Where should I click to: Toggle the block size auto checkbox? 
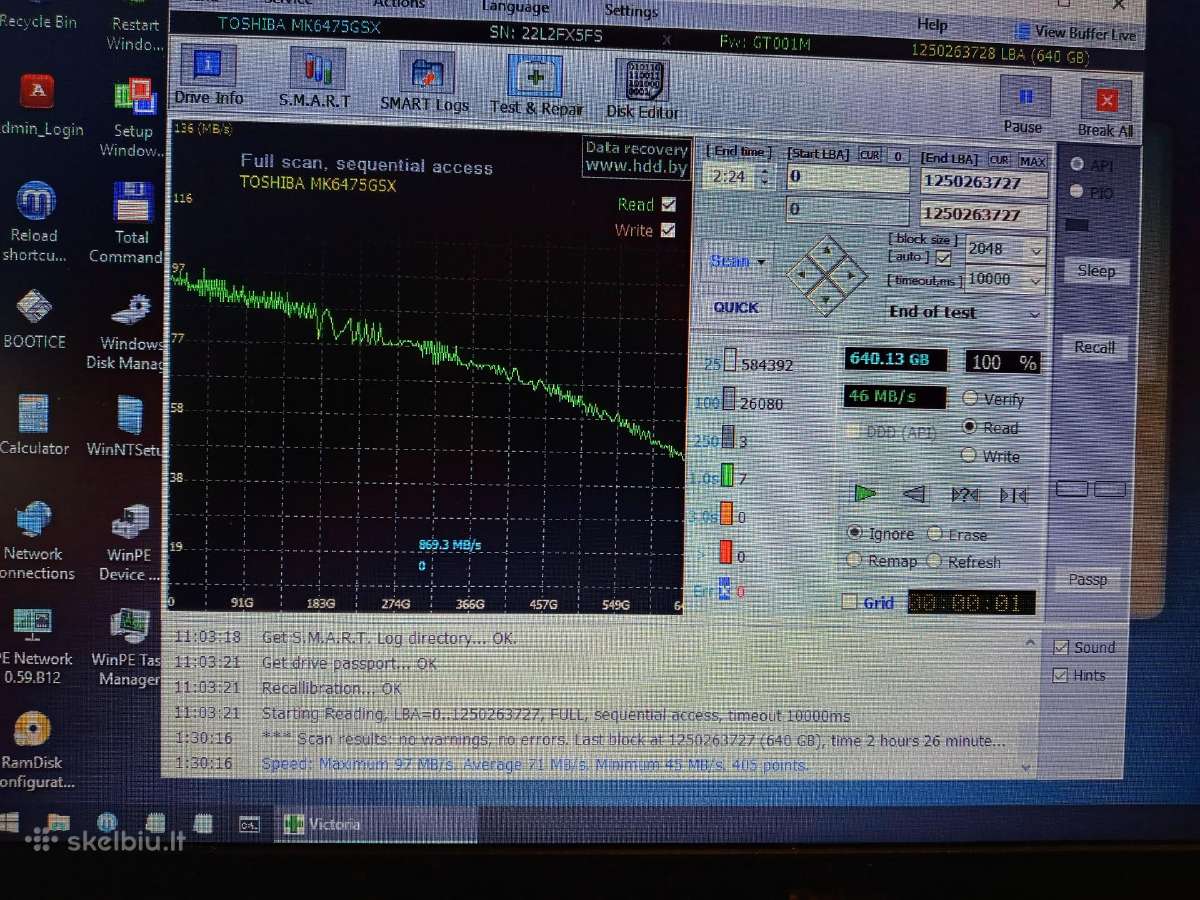tap(942, 258)
